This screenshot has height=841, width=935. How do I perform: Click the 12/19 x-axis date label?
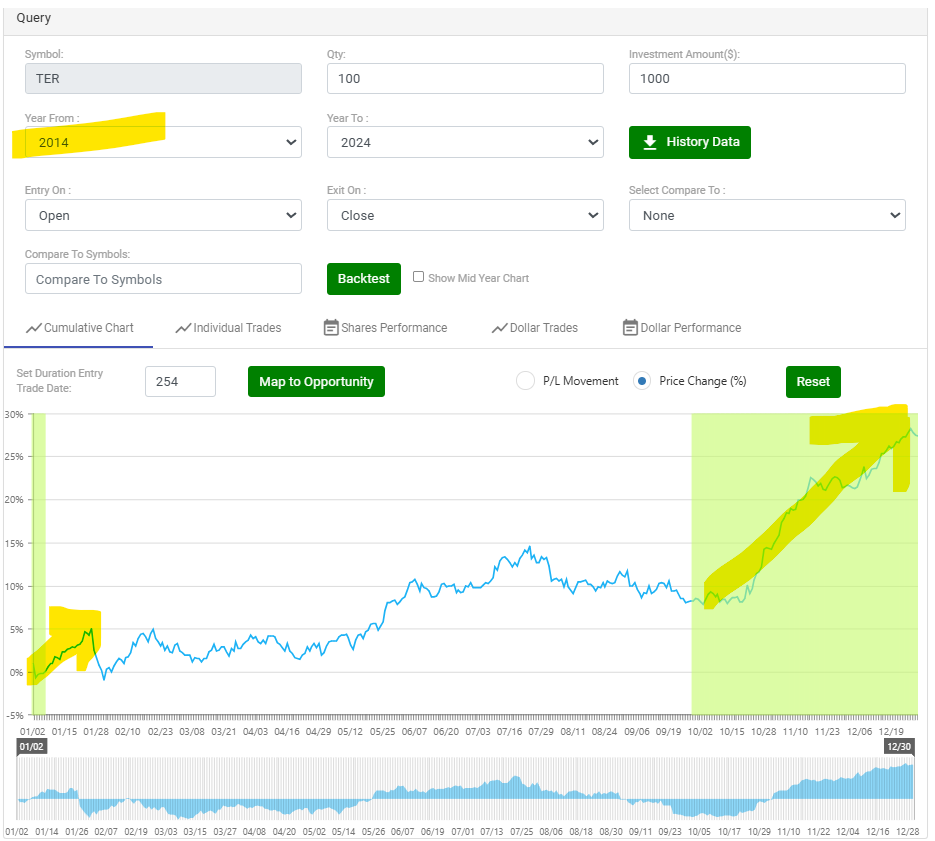tap(891, 732)
